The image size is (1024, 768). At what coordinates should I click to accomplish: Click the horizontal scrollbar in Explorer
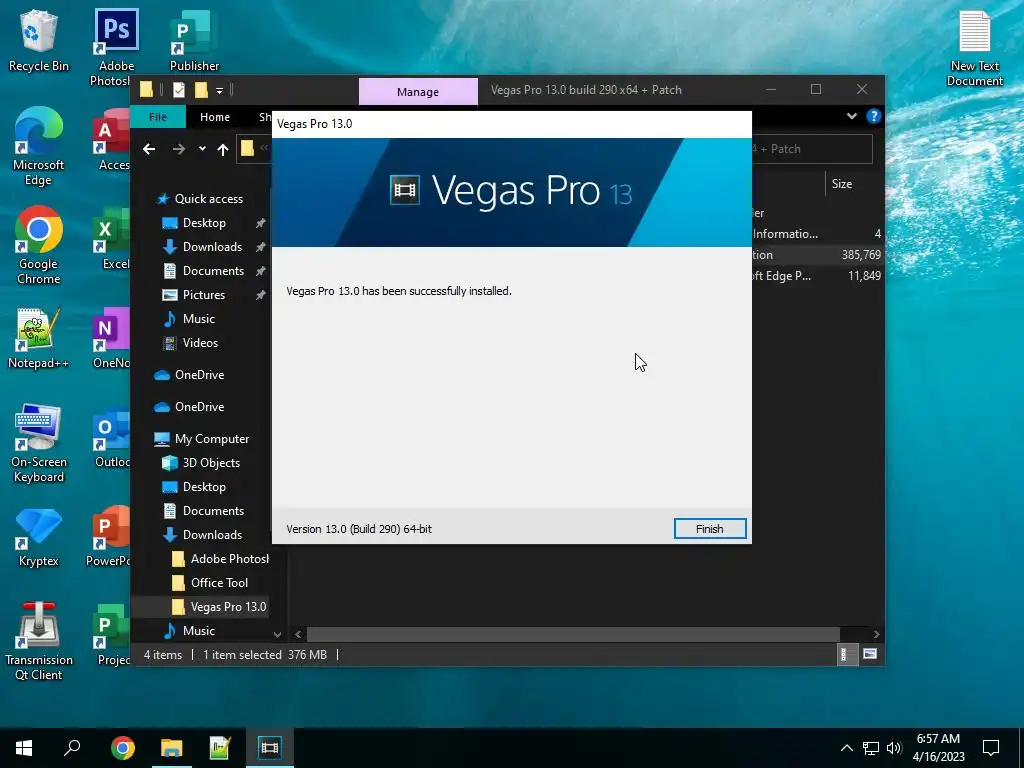pos(573,634)
